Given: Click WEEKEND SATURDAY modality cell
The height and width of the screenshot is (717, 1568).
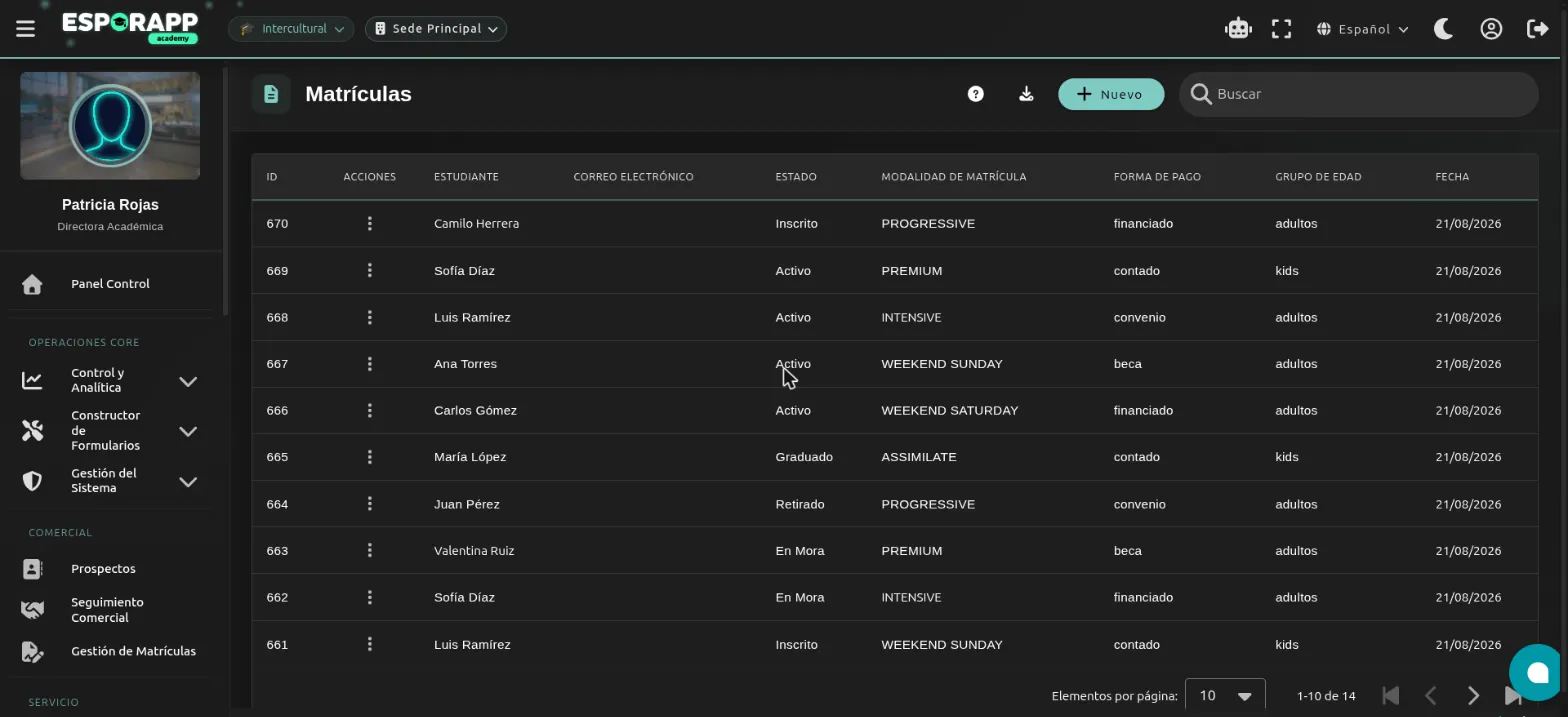Looking at the screenshot, I should click(950, 411).
